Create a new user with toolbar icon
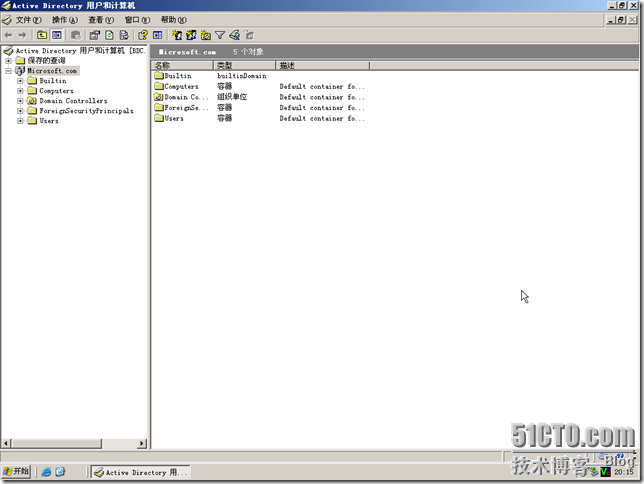This screenshot has width=644, height=484. tap(177, 35)
